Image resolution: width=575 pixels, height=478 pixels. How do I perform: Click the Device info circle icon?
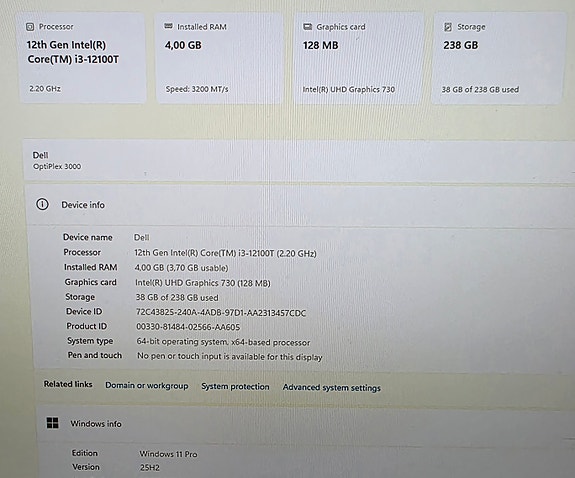point(43,204)
